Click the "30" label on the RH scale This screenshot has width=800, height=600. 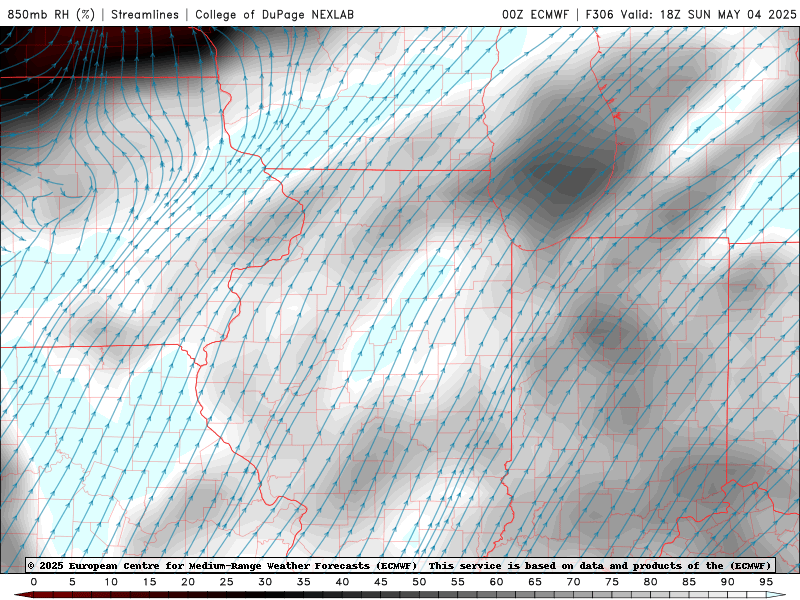tap(265, 582)
